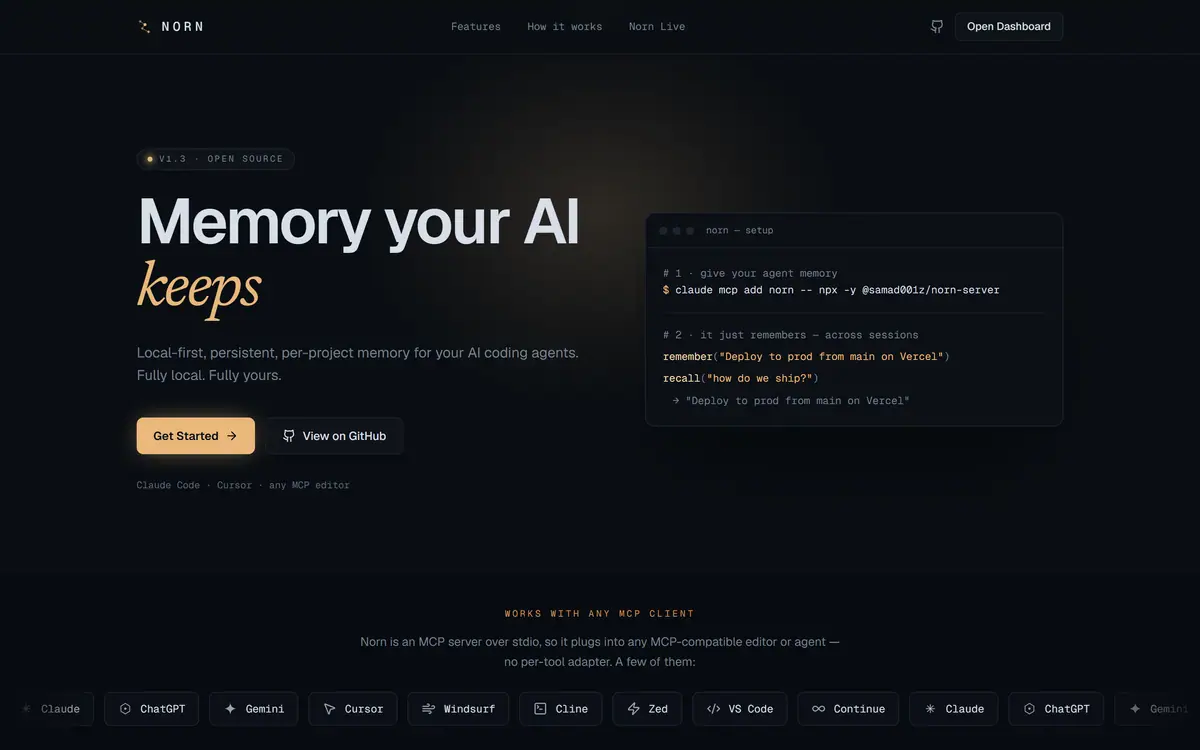Select the Continue infinity icon chip
This screenshot has height=750, width=1200.
tap(848, 709)
